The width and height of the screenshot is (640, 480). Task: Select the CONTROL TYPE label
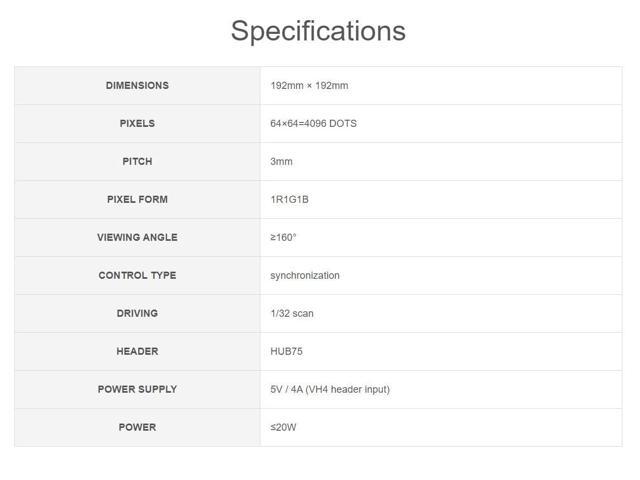[x=137, y=276]
